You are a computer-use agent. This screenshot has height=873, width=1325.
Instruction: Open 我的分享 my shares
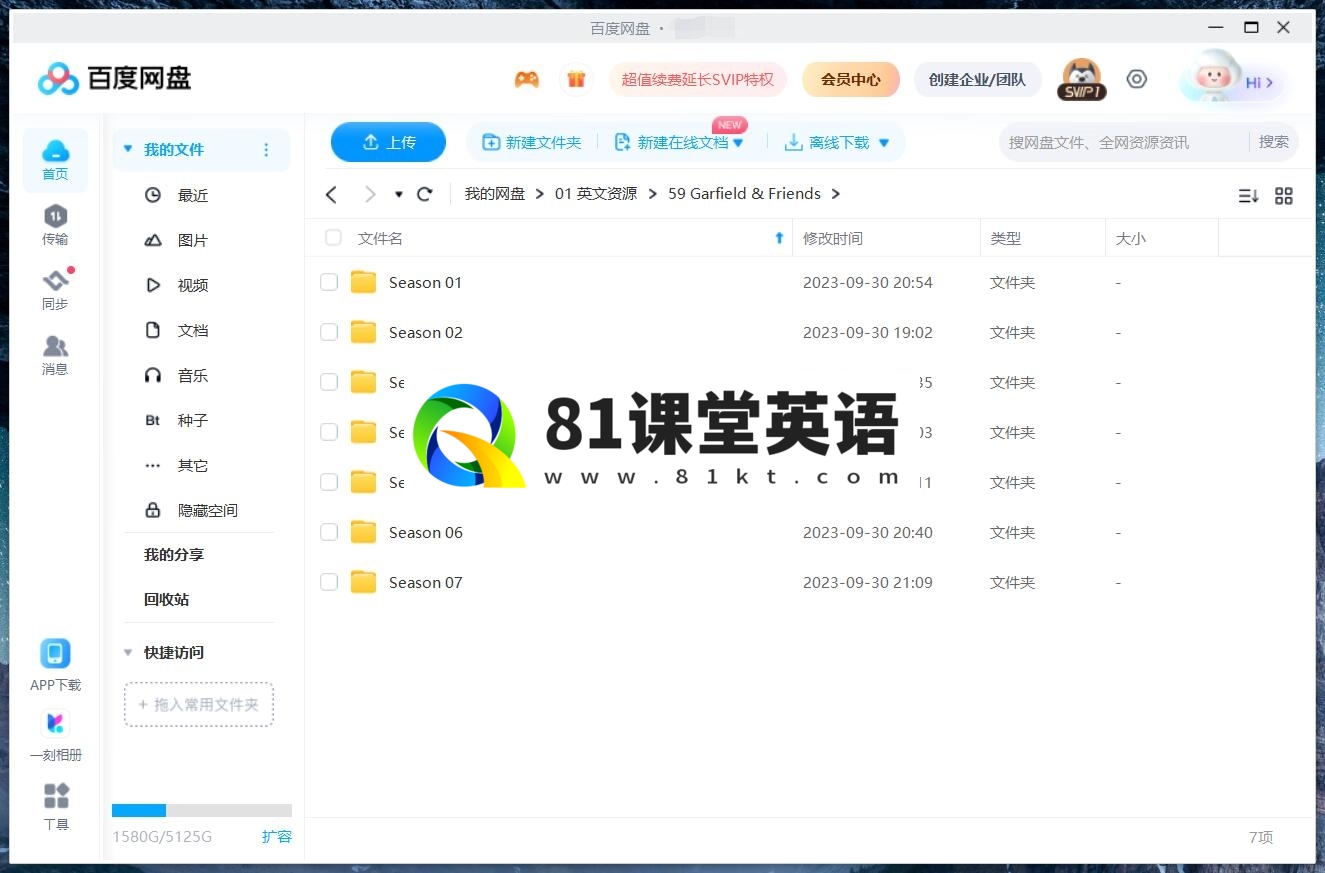pyautogui.click(x=174, y=555)
